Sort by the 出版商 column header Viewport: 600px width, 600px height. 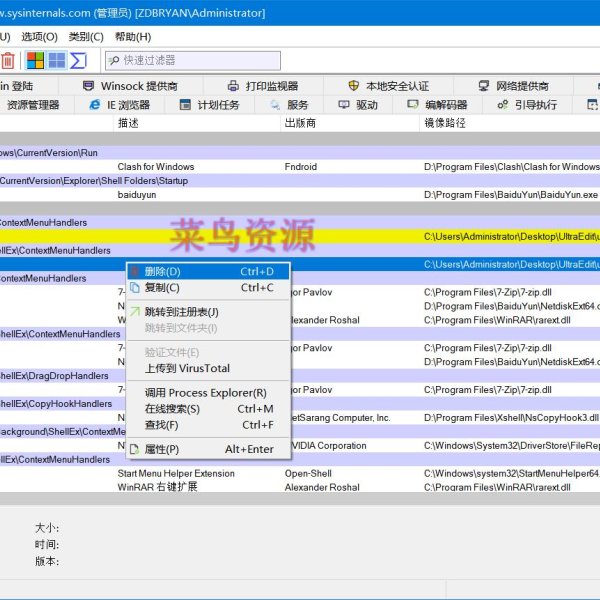coord(350,123)
